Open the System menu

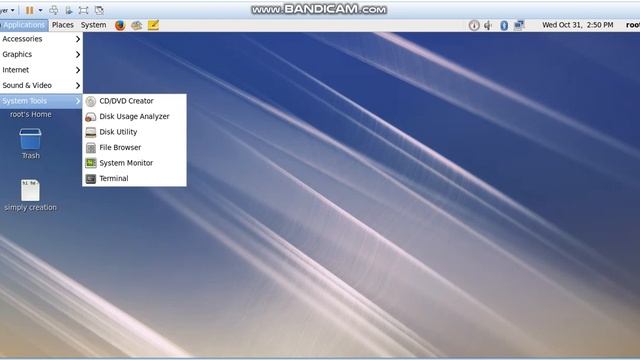click(x=93, y=25)
